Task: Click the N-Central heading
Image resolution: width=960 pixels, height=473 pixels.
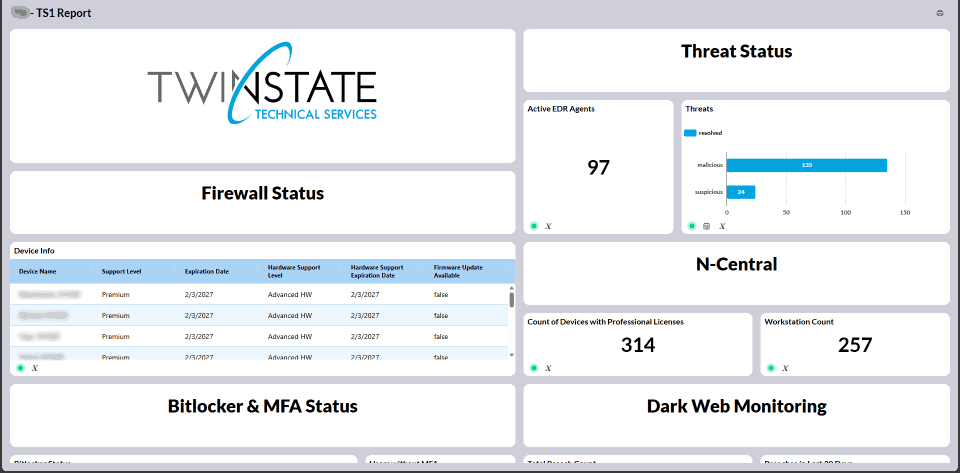Action: click(737, 264)
